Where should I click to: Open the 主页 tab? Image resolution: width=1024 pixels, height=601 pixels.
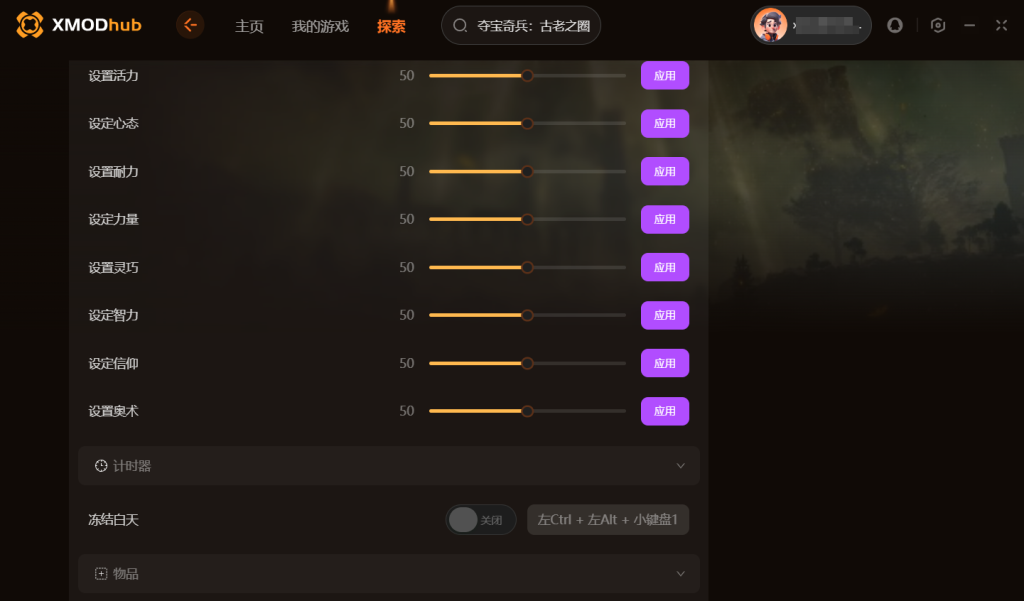point(249,26)
